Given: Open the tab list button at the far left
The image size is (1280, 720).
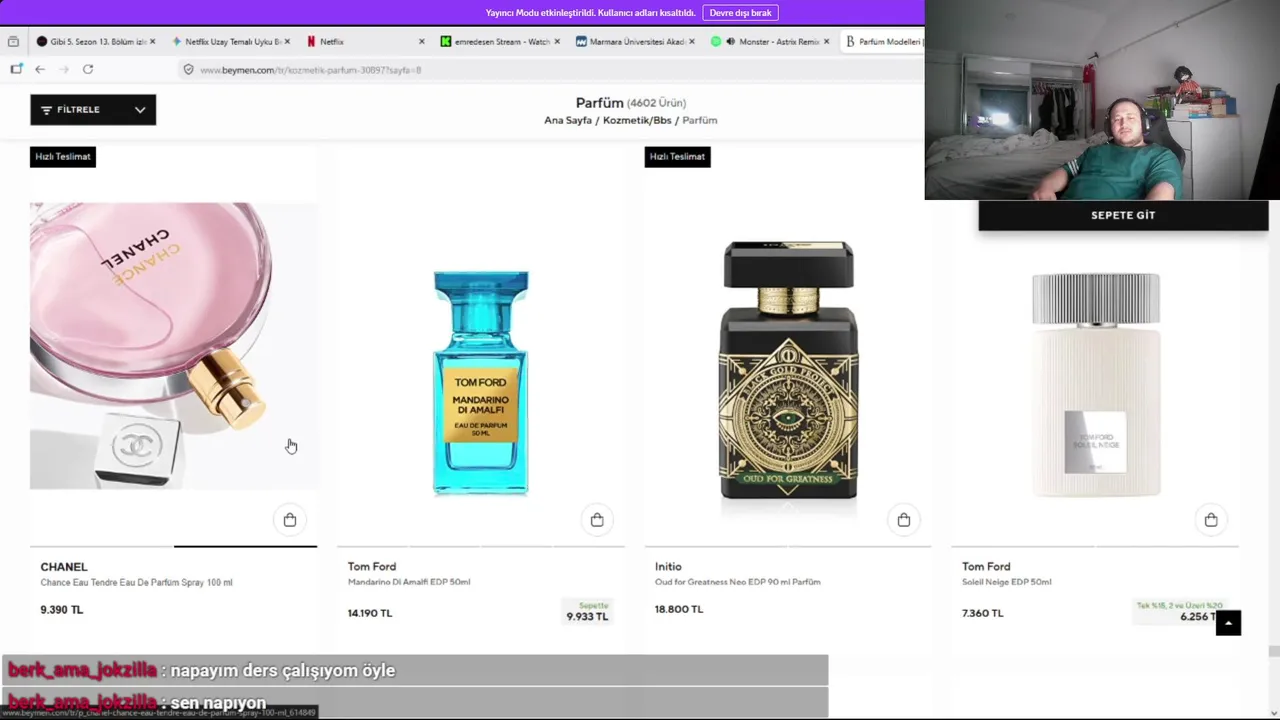Looking at the screenshot, I should (13, 41).
